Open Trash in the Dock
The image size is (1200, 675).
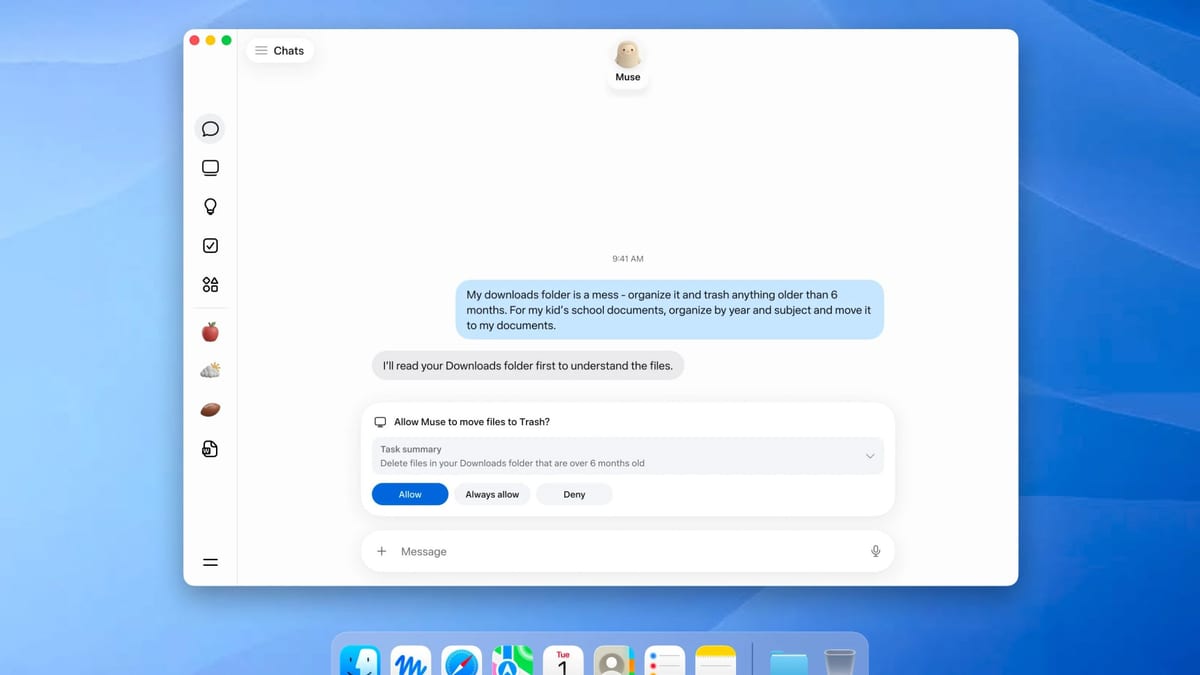[x=840, y=662]
